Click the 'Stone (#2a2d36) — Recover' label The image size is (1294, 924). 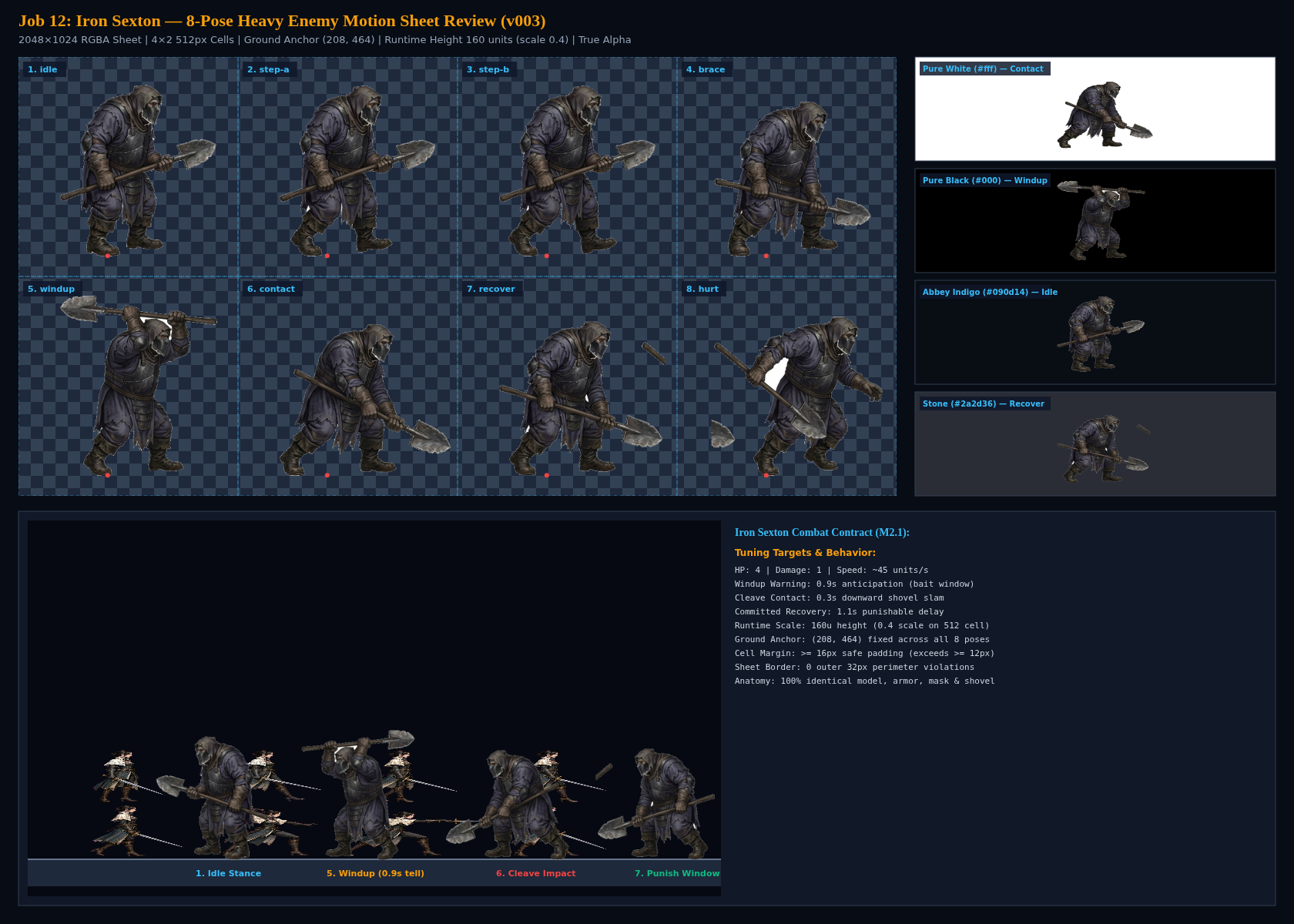point(984,403)
